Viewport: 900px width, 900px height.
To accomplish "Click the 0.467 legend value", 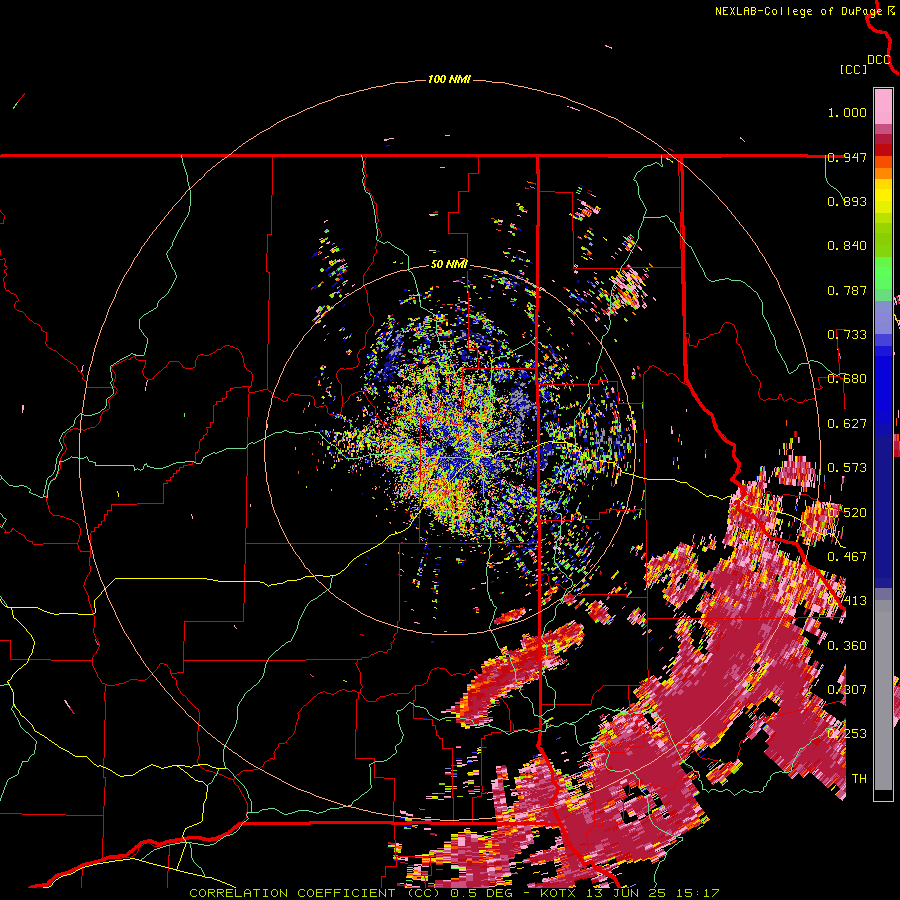I will [847, 557].
